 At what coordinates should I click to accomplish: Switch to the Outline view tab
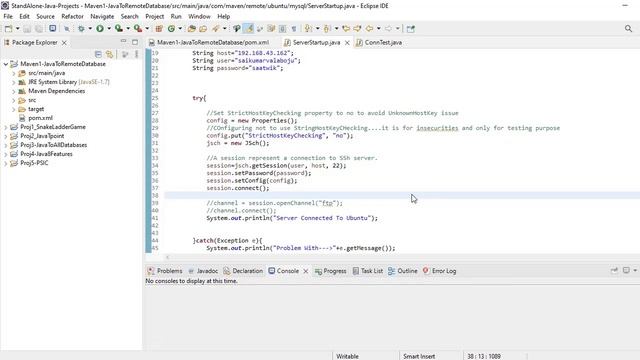(403, 271)
